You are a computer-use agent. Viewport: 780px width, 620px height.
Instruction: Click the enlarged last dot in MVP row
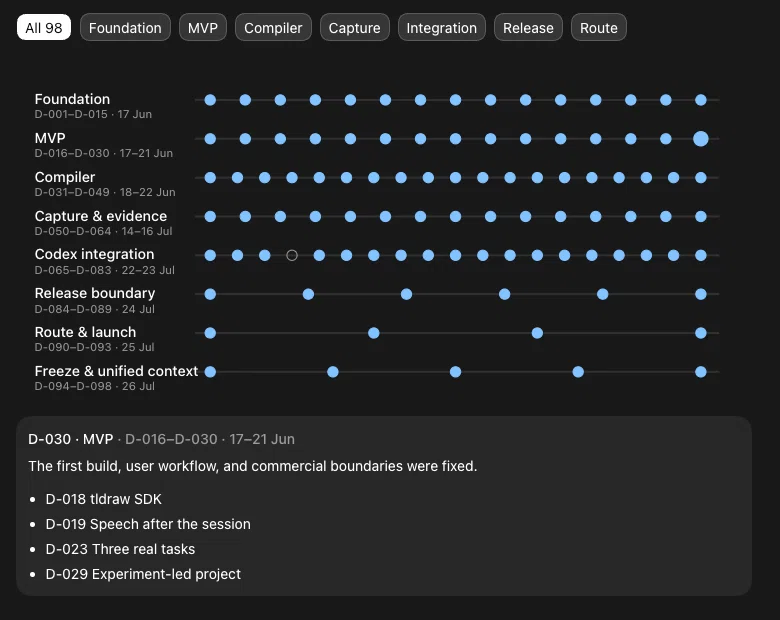point(700,139)
